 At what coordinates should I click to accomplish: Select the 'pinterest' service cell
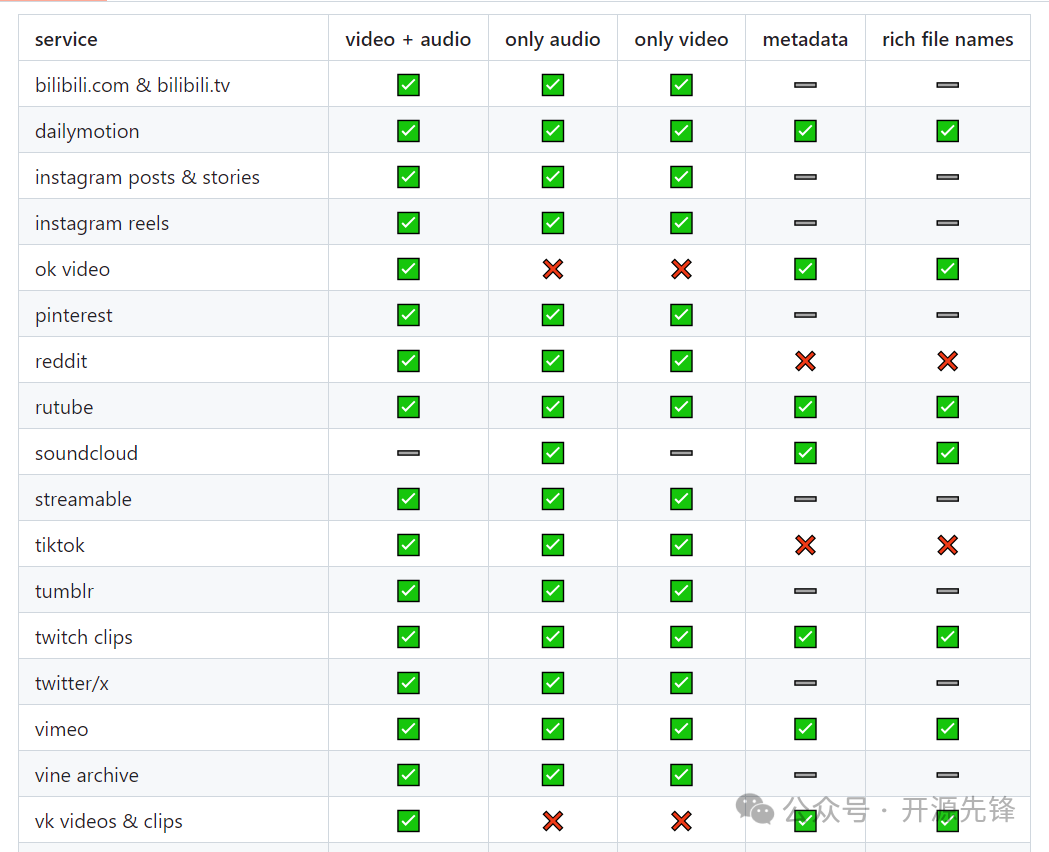coord(173,314)
